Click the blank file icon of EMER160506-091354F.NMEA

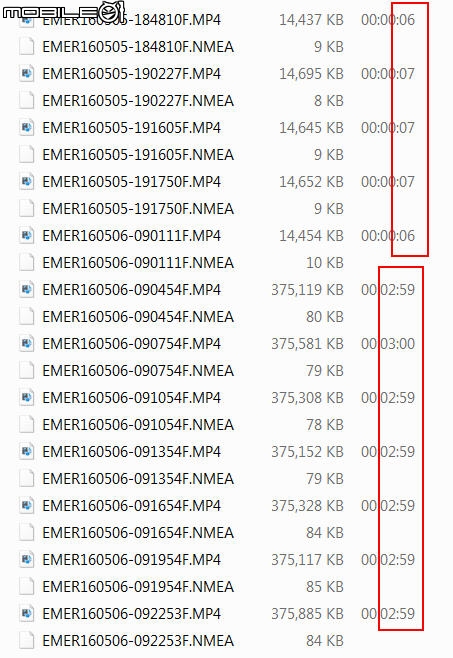click(27, 479)
